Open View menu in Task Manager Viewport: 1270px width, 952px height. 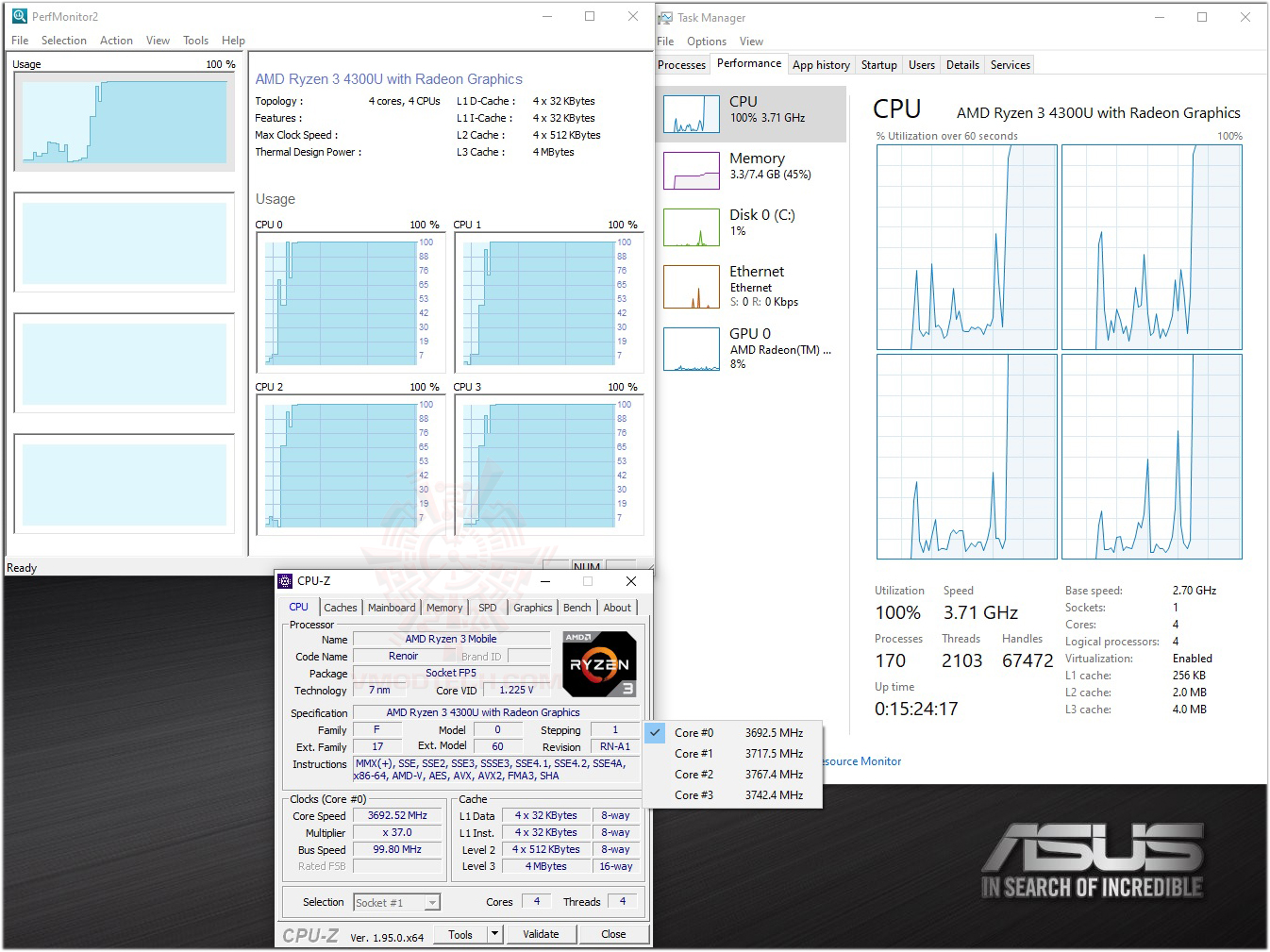point(751,42)
